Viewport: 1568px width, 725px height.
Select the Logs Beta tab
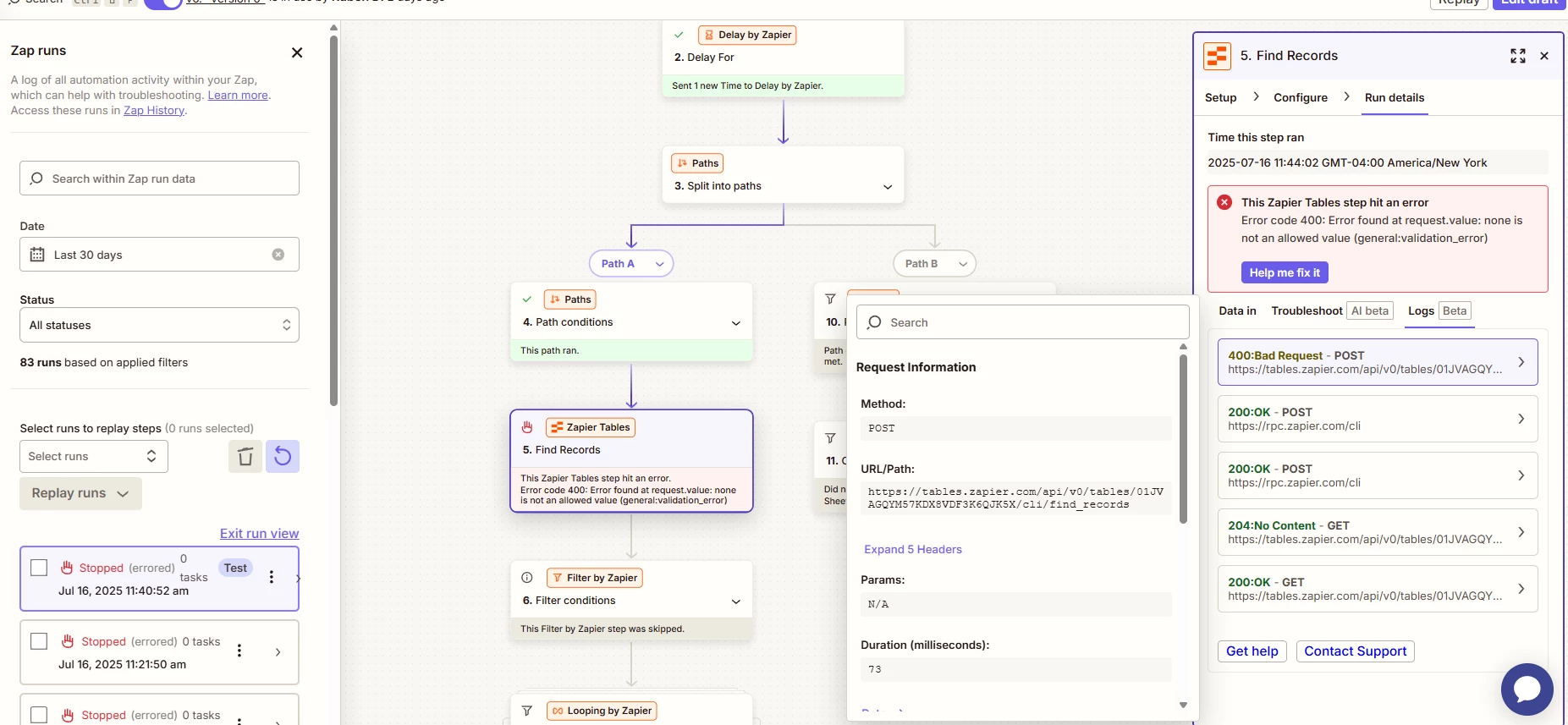point(1439,310)
